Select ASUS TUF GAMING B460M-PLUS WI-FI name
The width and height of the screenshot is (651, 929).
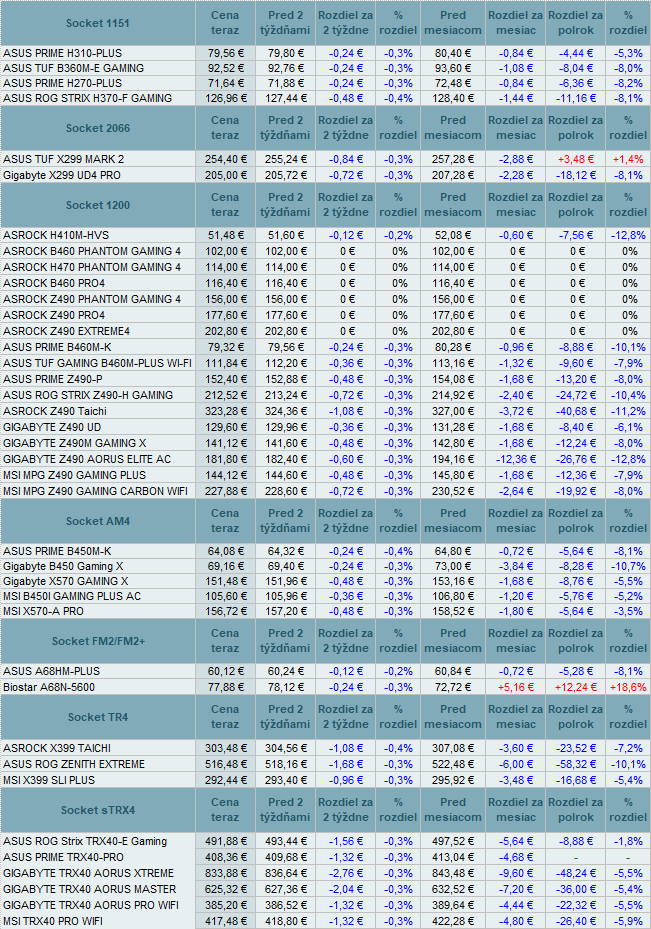pyautogui.click(x=97, y=363)
